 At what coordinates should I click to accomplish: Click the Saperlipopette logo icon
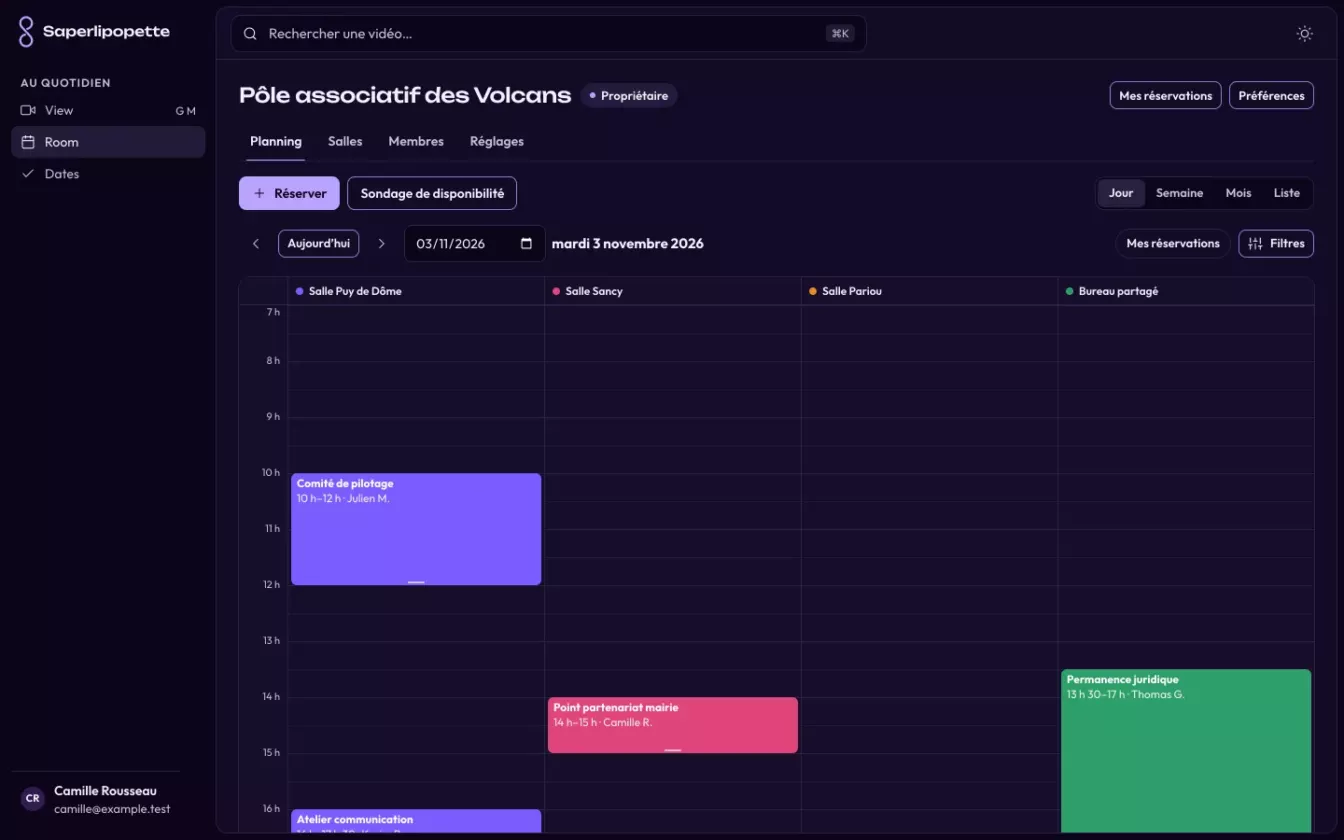click(26, 32)
